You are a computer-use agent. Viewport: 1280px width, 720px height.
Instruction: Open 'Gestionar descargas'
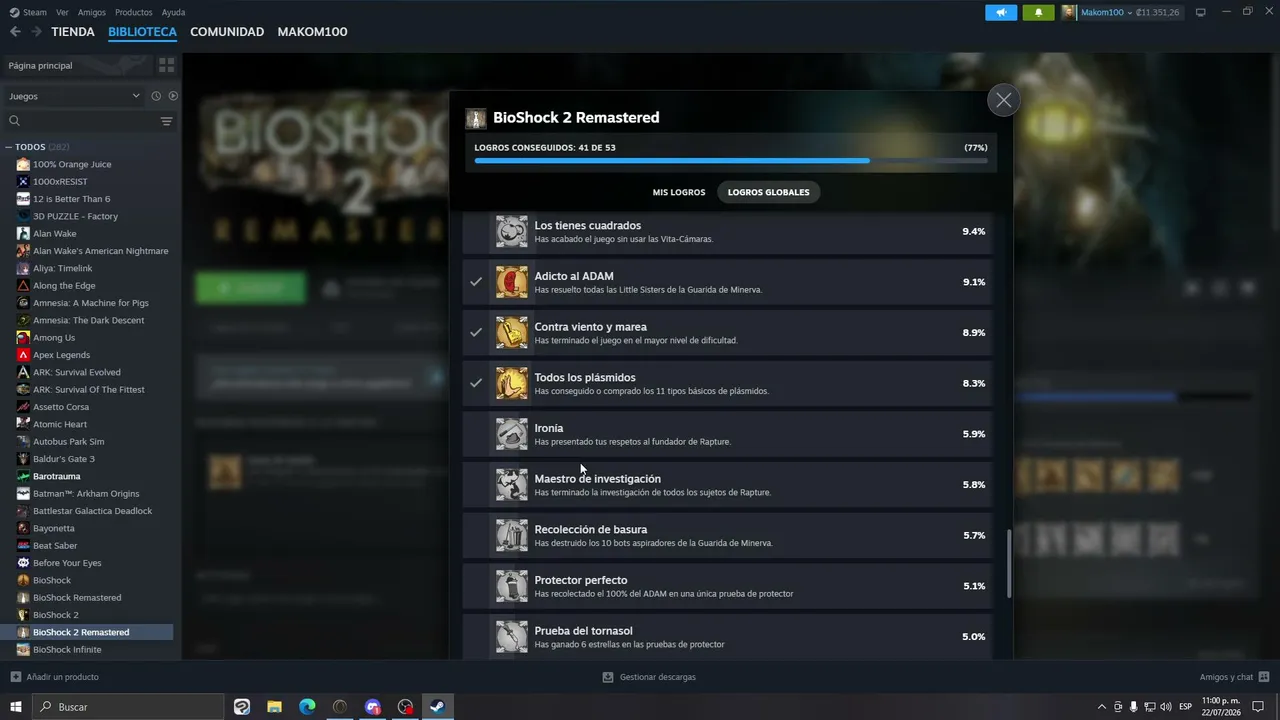coord(649,677)
